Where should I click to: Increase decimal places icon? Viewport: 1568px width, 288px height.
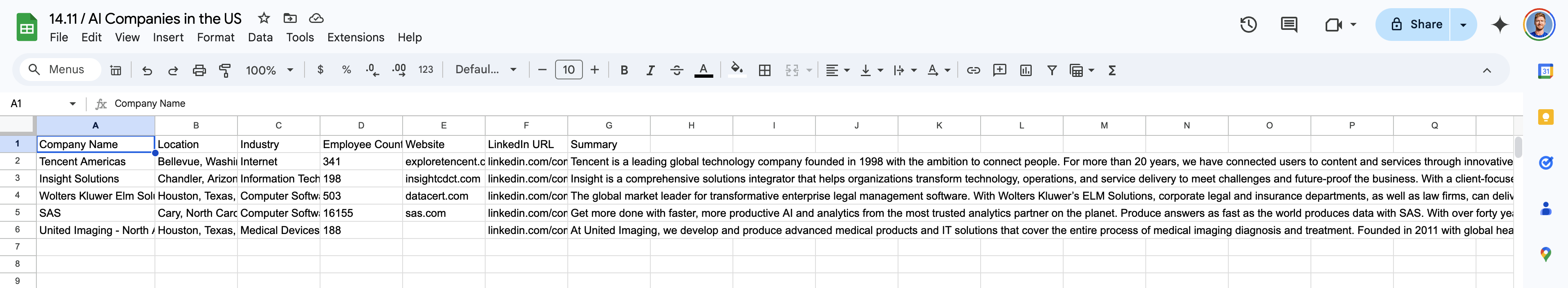[399, 70]
